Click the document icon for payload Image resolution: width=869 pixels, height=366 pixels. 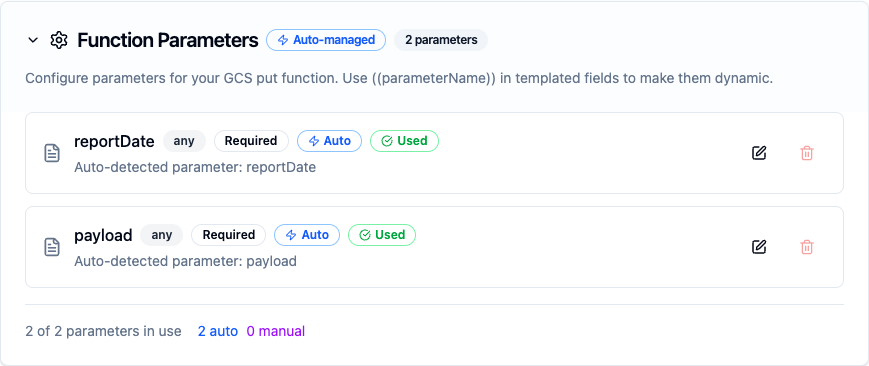tap(52, 247)
